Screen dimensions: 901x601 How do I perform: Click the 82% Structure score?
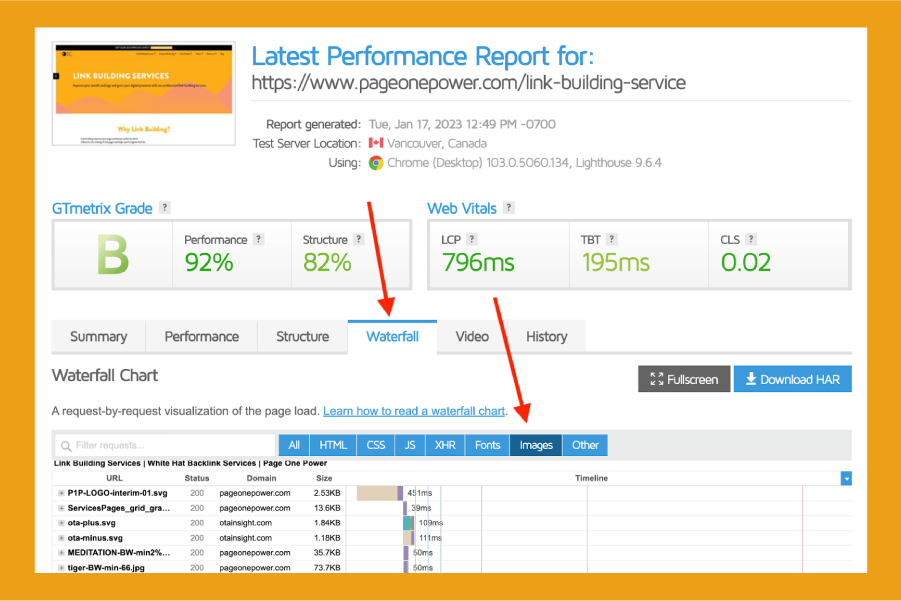[327, 263]
